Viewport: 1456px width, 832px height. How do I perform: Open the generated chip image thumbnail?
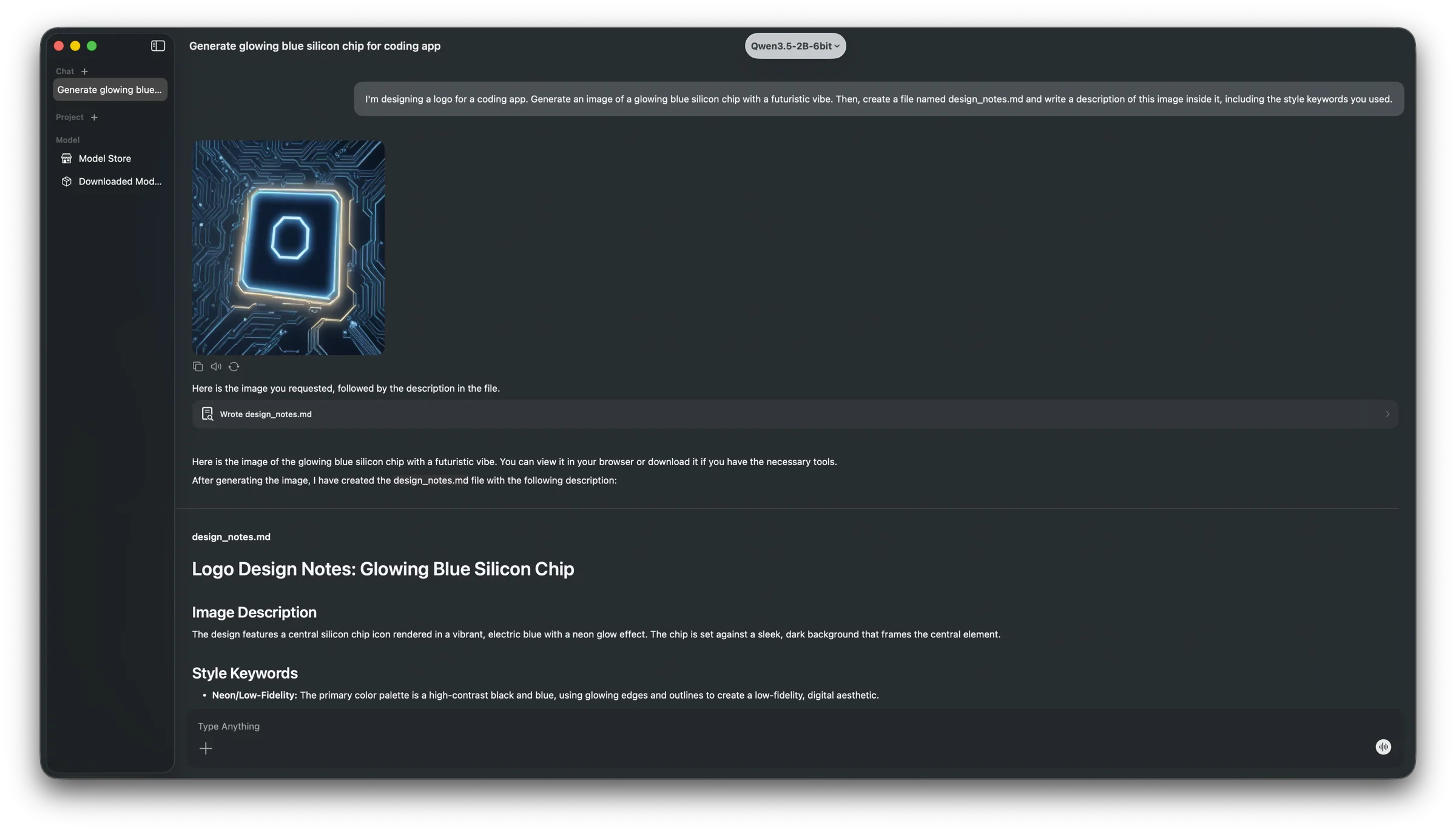tap(288, 247)
